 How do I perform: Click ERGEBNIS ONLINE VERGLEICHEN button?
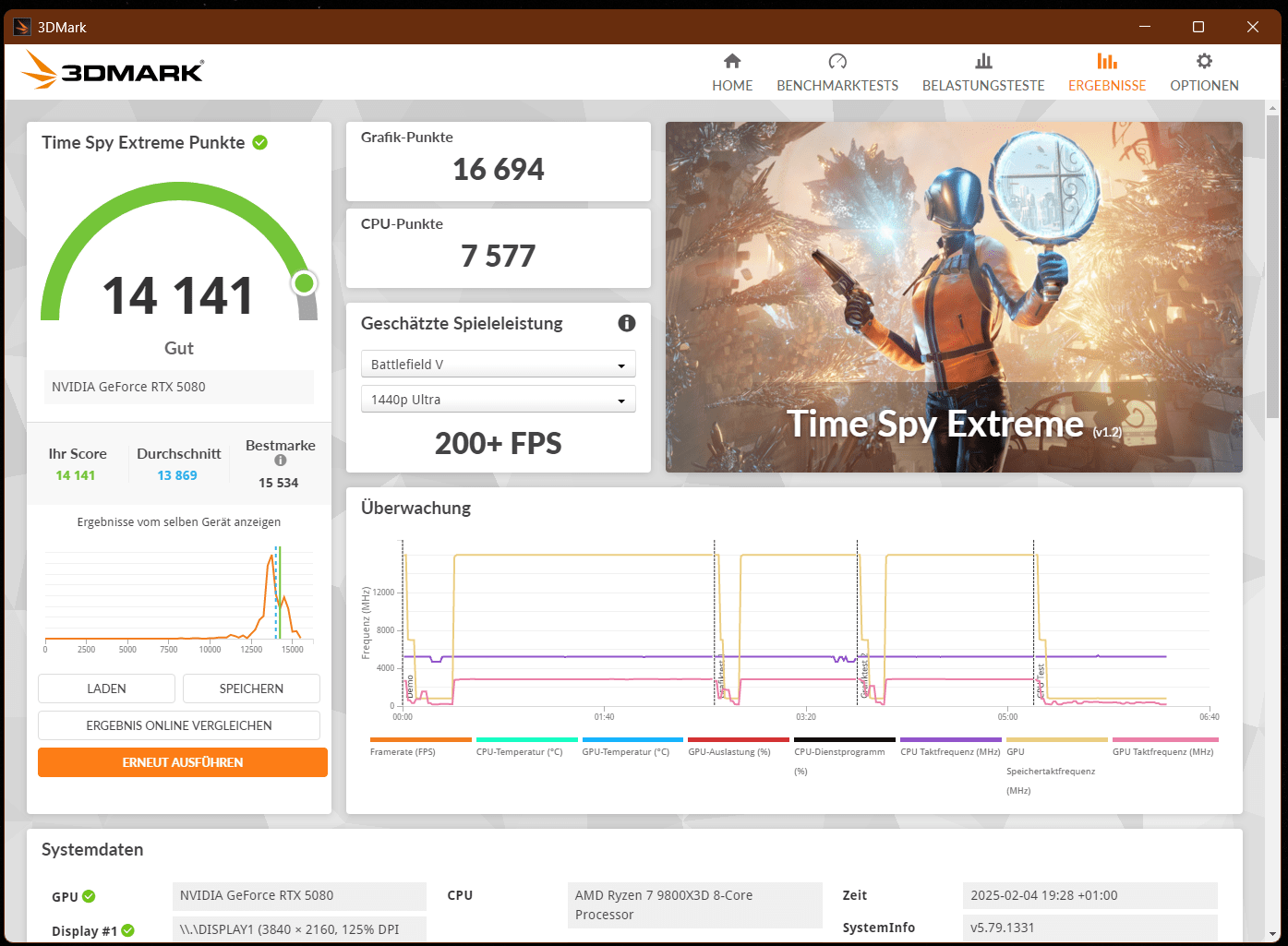pos(179,725)
